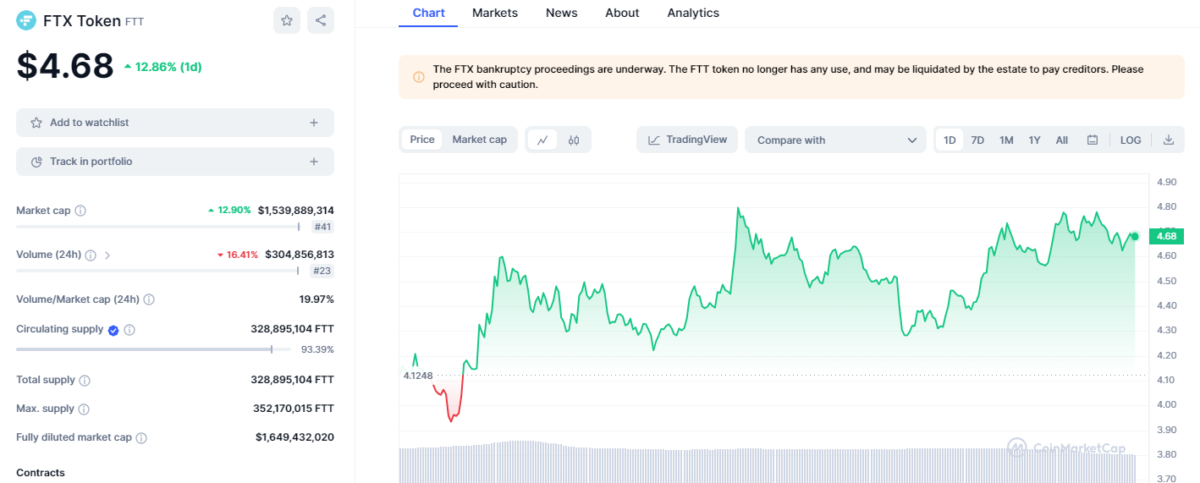1200x483 pixels.
Task: Click the 12.86% (1d) change
Action: [x=163, y=66]
